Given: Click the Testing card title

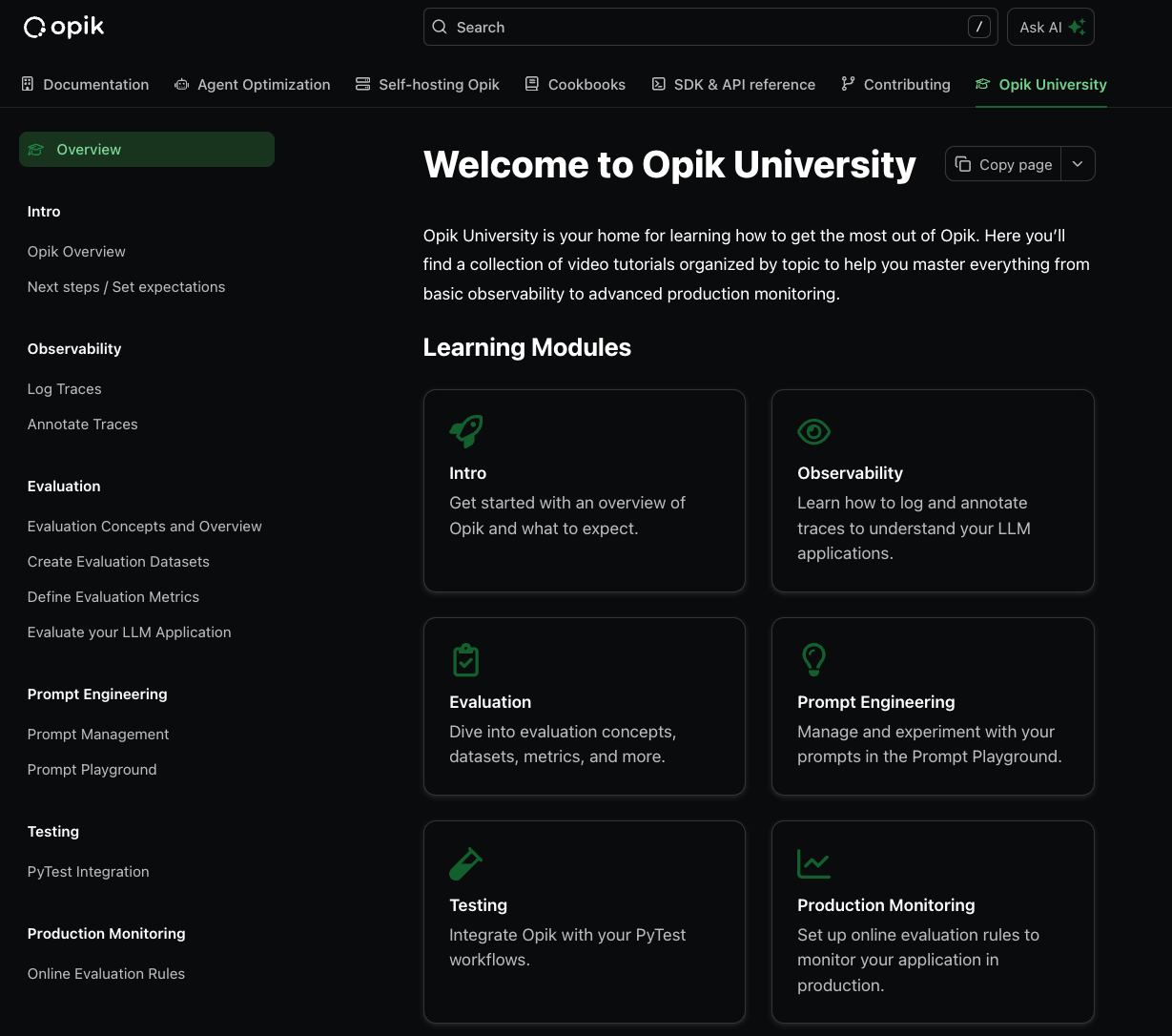Looking at the screenshot, I should (x=478, y=905).
